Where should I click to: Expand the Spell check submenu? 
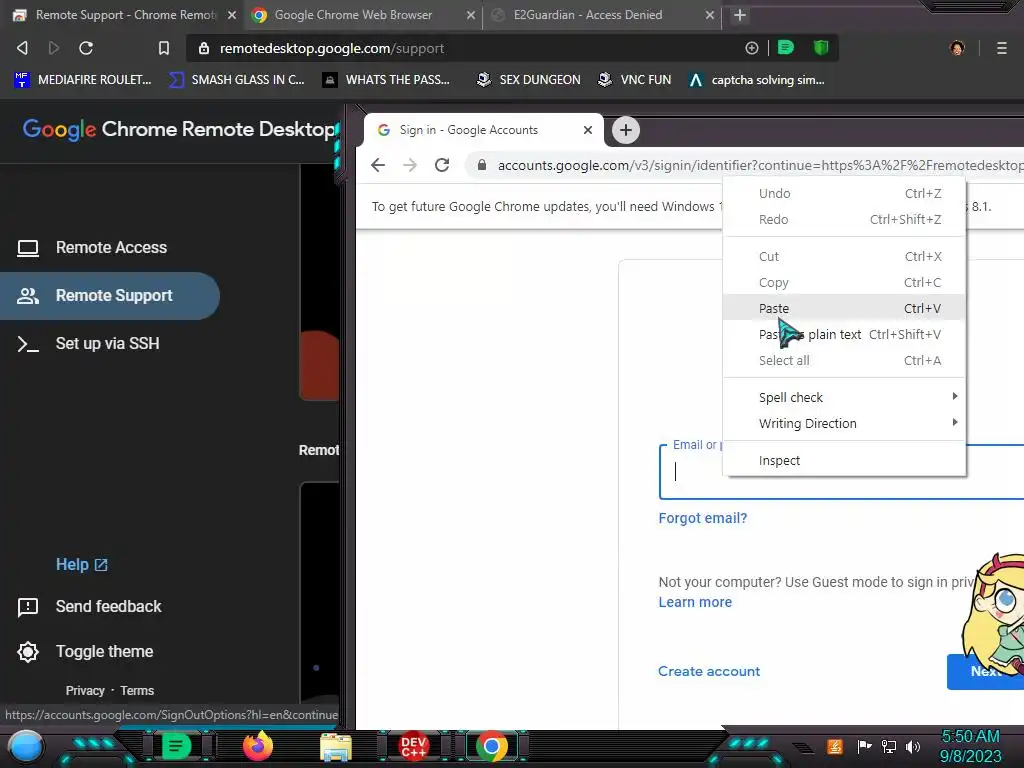coord(844,397)
